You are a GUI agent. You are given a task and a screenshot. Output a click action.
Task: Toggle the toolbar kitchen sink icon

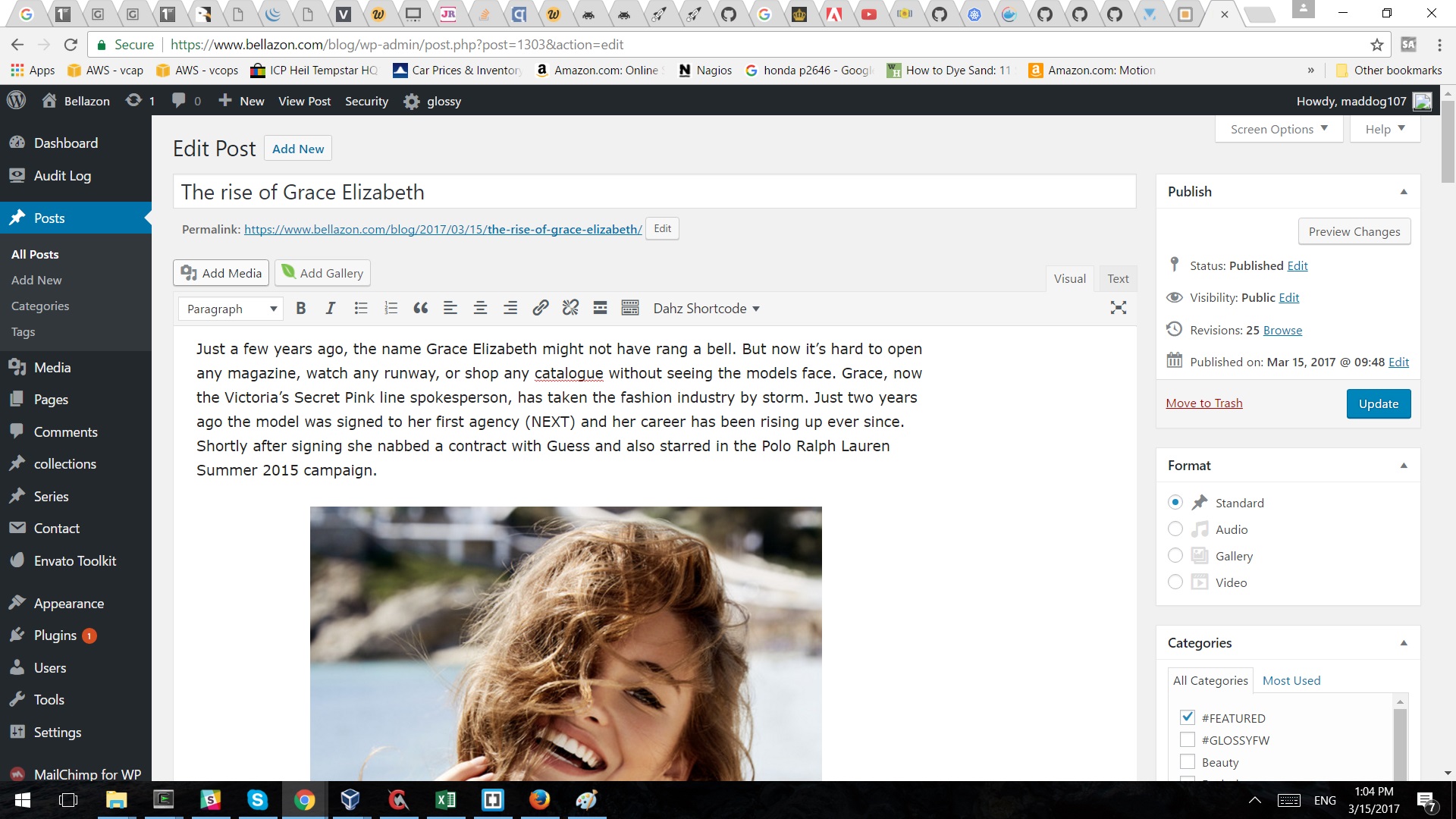tap(630, 308)
